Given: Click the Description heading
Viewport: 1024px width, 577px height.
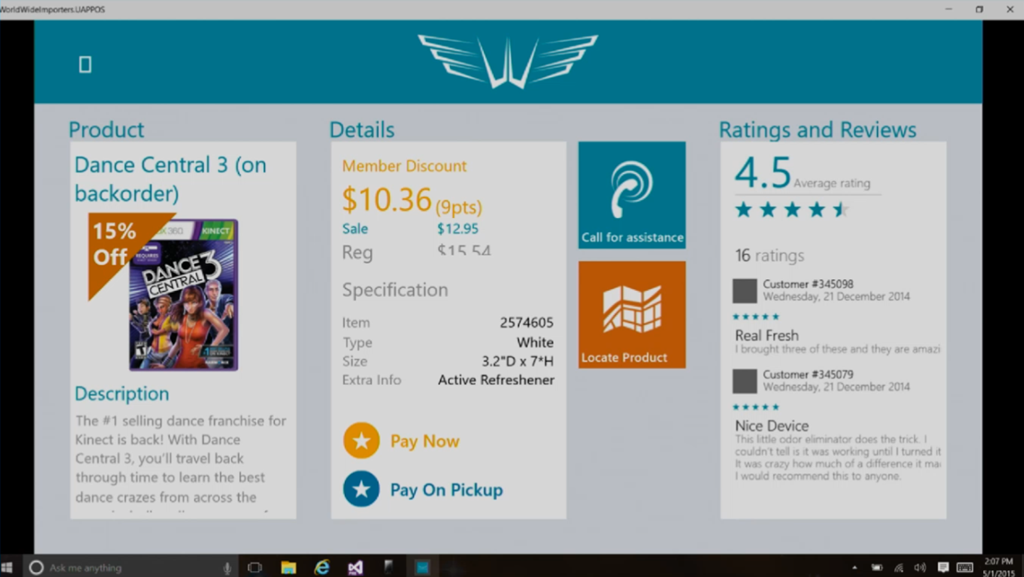Looking at the screenshot, I should (121, 394).
